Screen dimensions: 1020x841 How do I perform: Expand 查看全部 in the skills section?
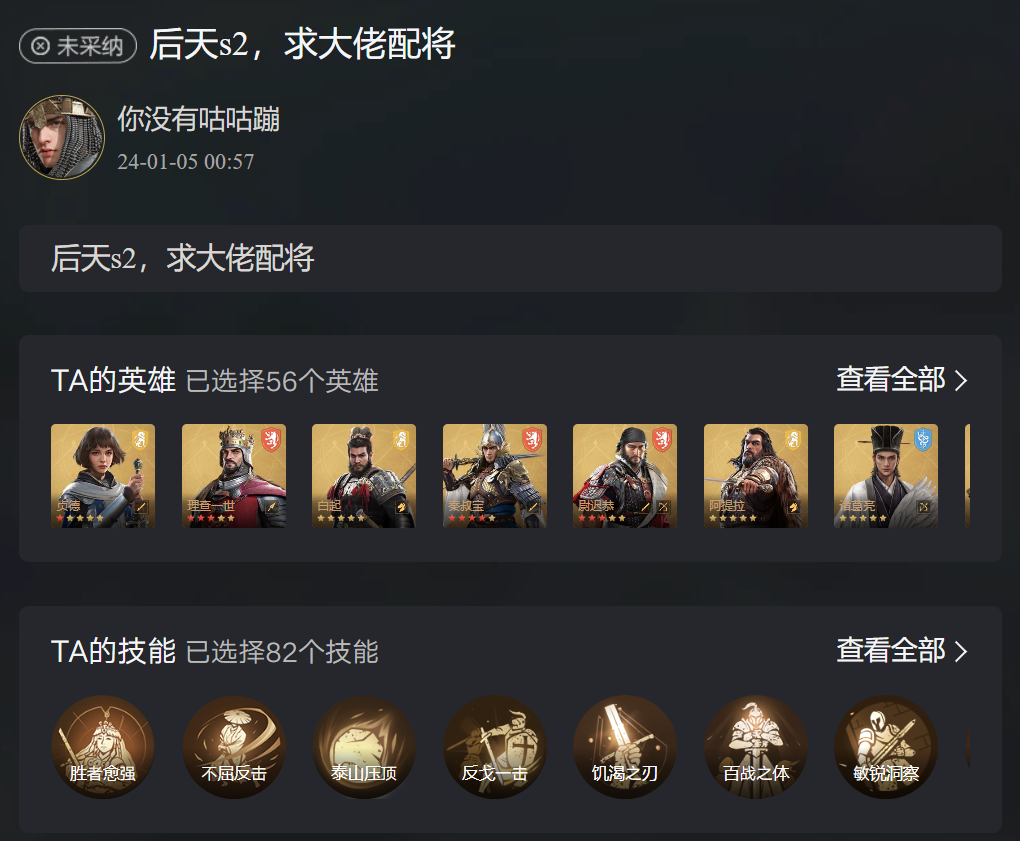click(x=902, y=650)
